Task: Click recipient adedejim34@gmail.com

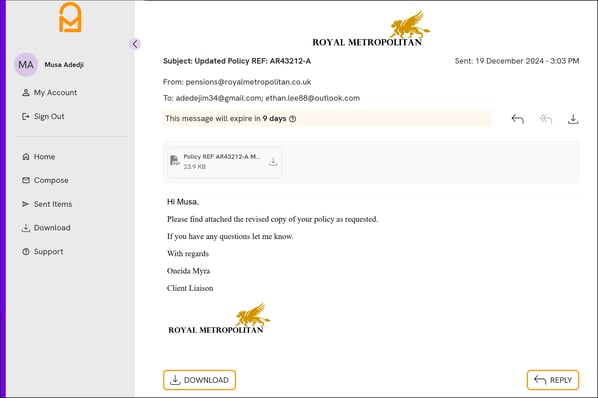Action: tap(219, 98)
